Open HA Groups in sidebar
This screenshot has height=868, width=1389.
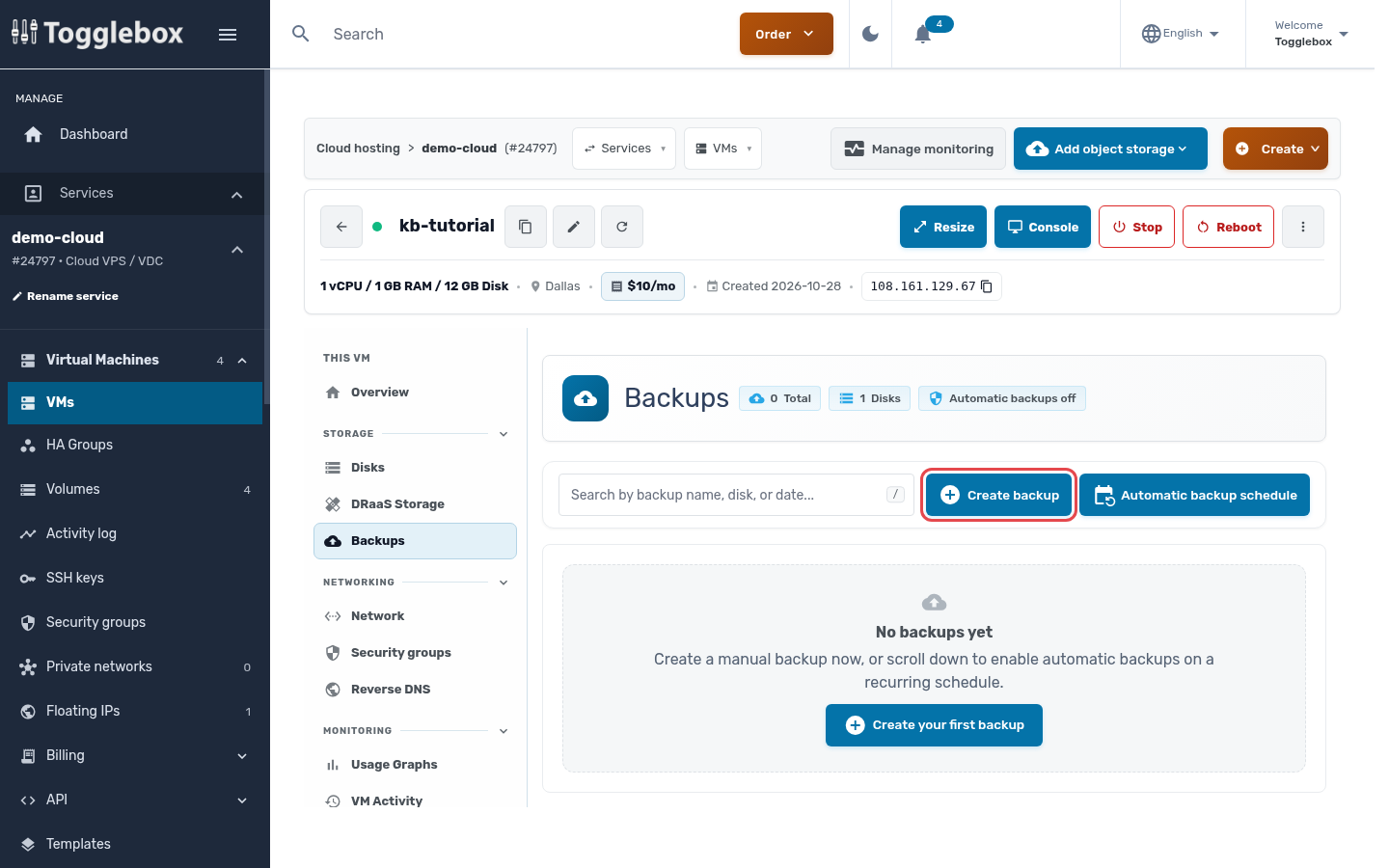click(135, 445)
